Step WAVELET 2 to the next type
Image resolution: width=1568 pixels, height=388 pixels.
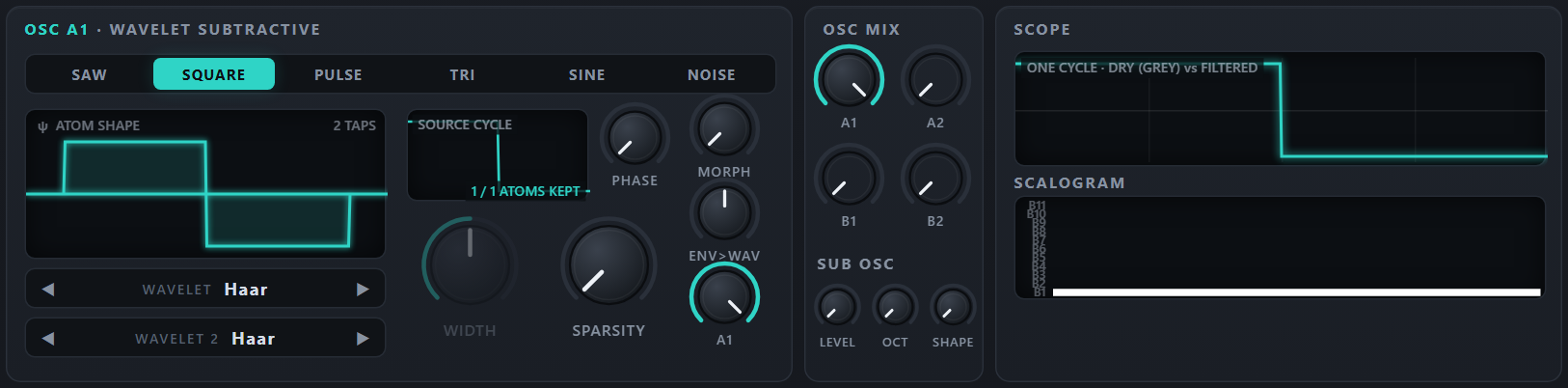pyautogui.click(x=363, y=338)
